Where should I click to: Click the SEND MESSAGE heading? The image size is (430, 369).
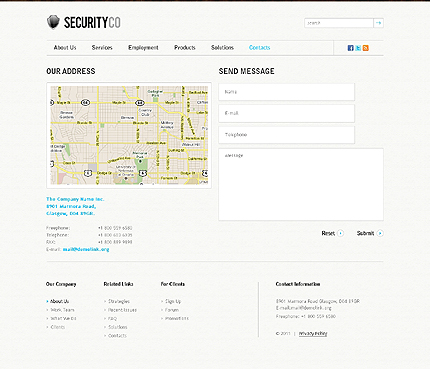coord(247,71)
